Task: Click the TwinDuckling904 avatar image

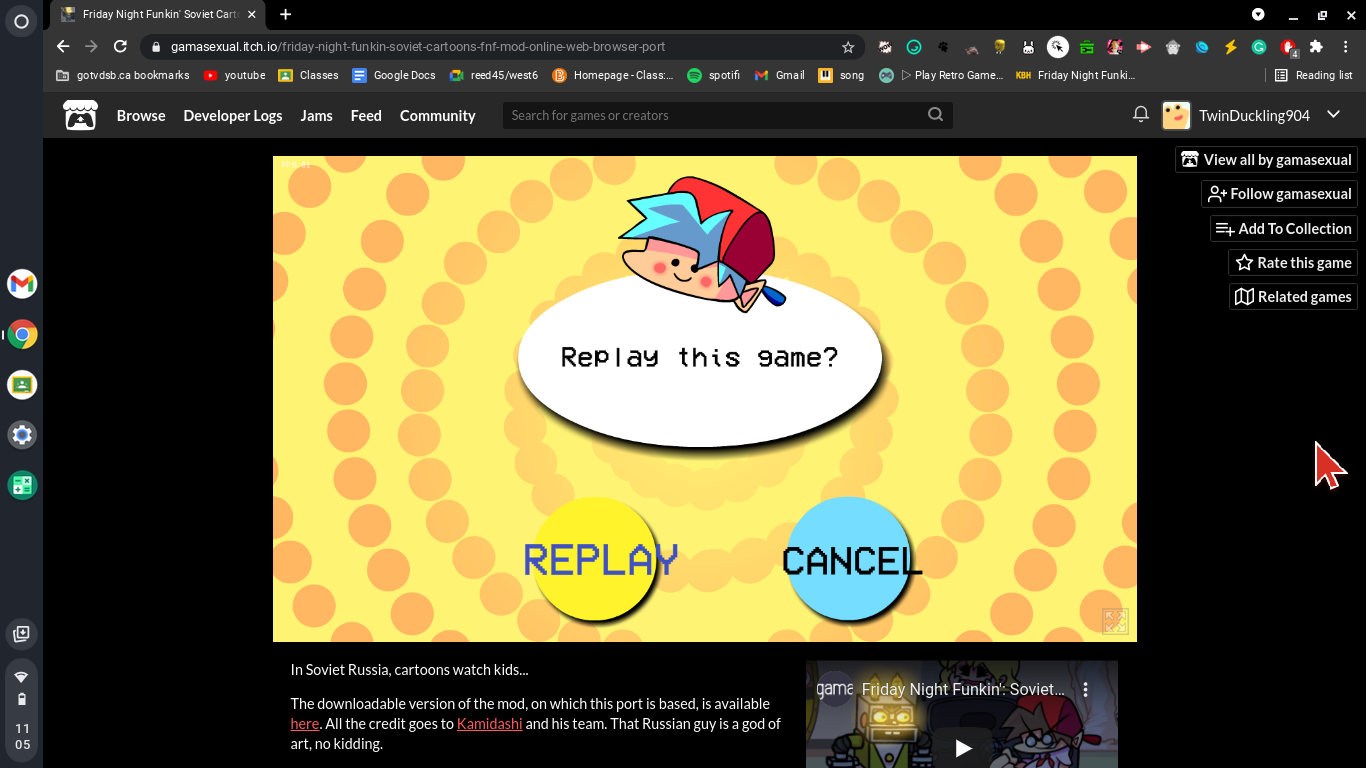Action: [1176, 115]
